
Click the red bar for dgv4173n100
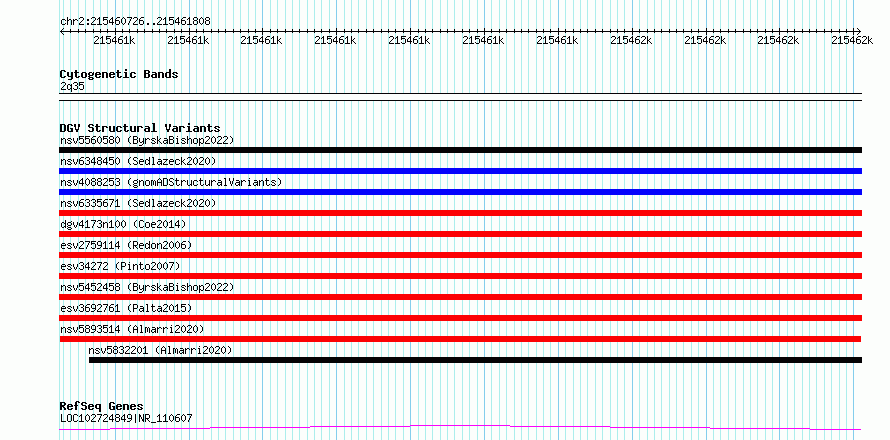coord(461,234)
